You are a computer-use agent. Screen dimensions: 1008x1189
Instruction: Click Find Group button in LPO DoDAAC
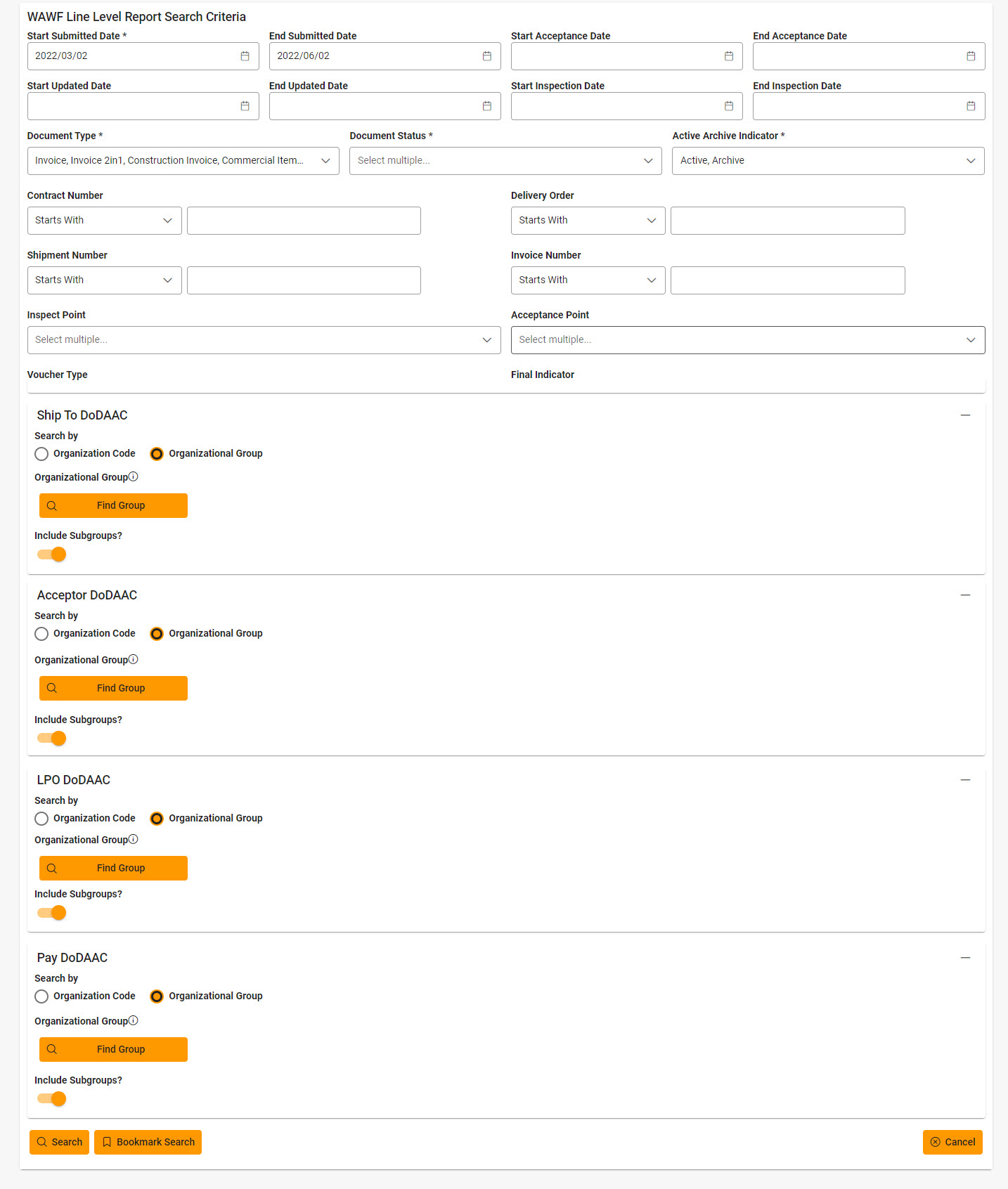tap(113, 868)
